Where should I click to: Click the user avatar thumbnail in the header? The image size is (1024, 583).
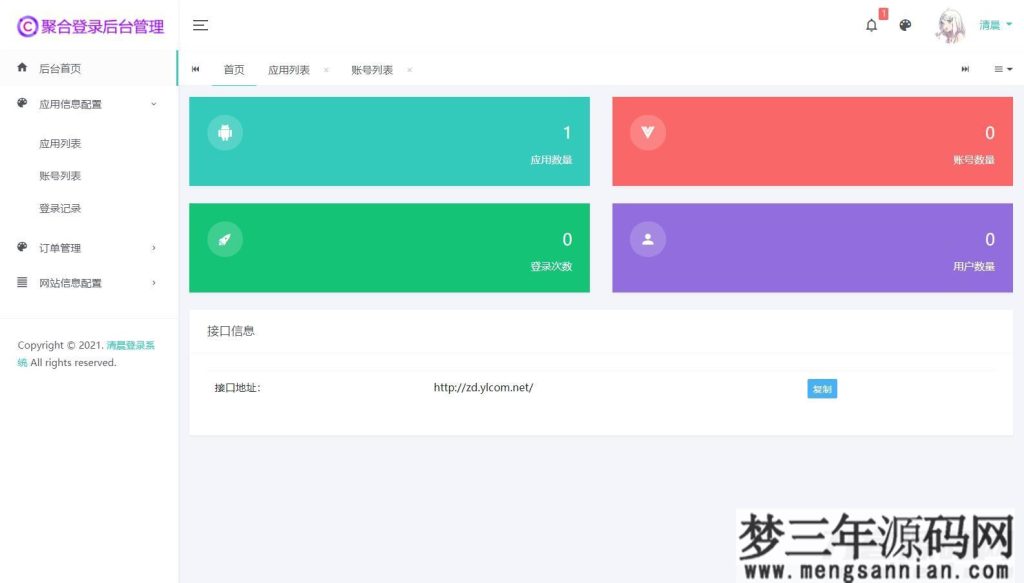click(950, 25)
